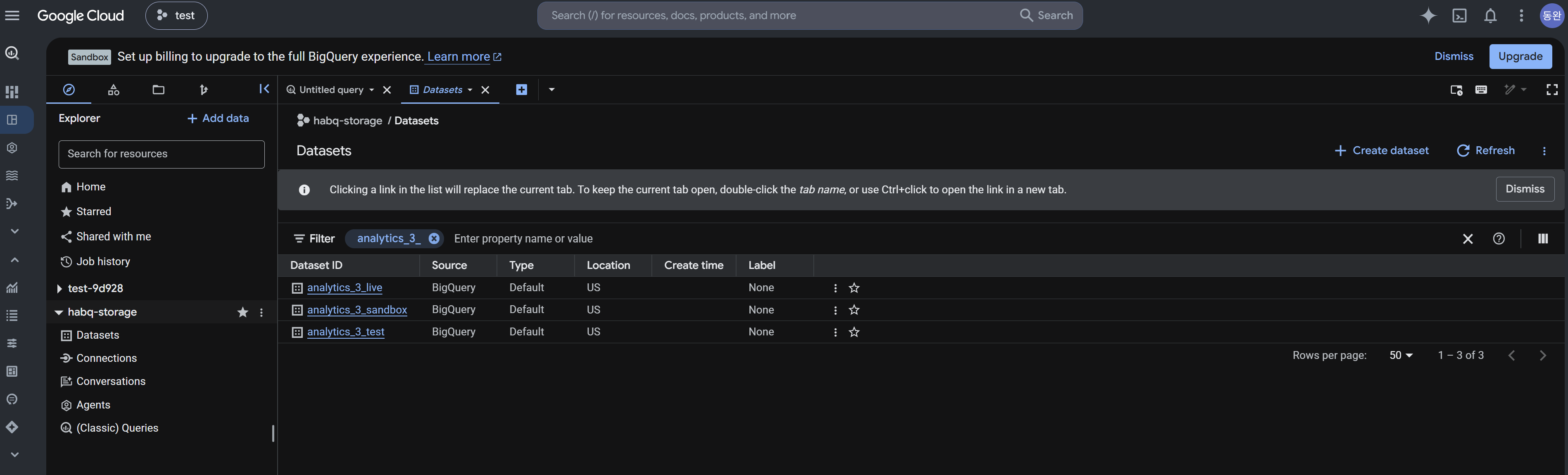Open filter help question mark icon
This screenshot has height=475, width=1568.
tap(1499, 239)
